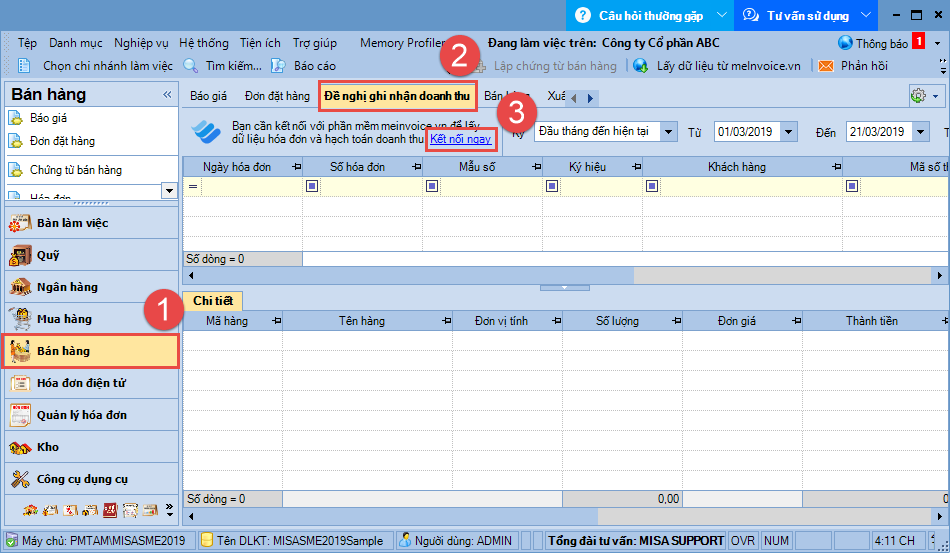Click the question mark help icon

(582, 15)
